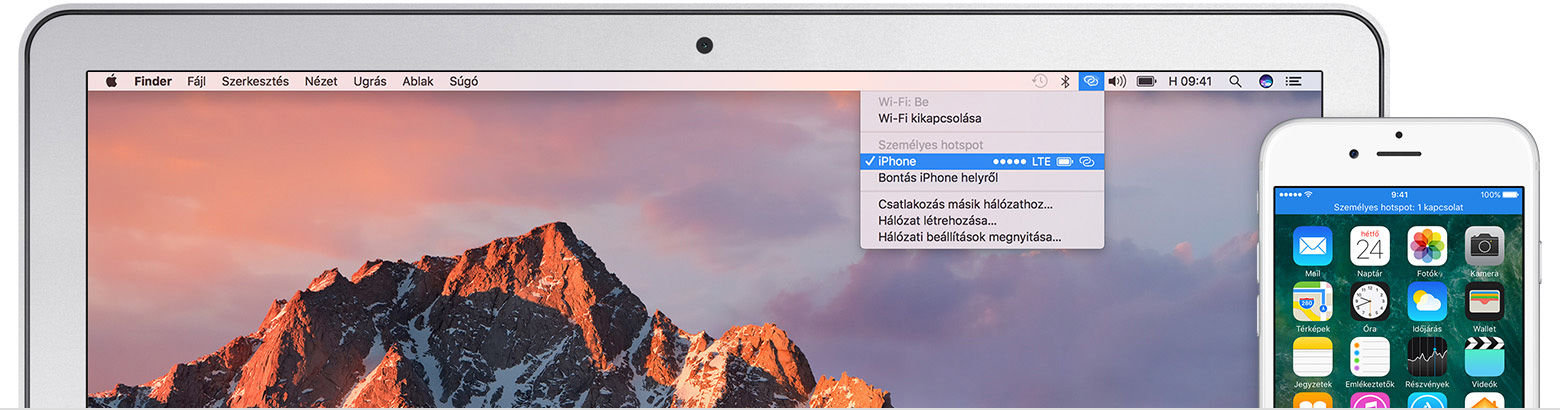Open the Mail app on iPhone
Screen dimensions: 1560x410
[1312, 246]
